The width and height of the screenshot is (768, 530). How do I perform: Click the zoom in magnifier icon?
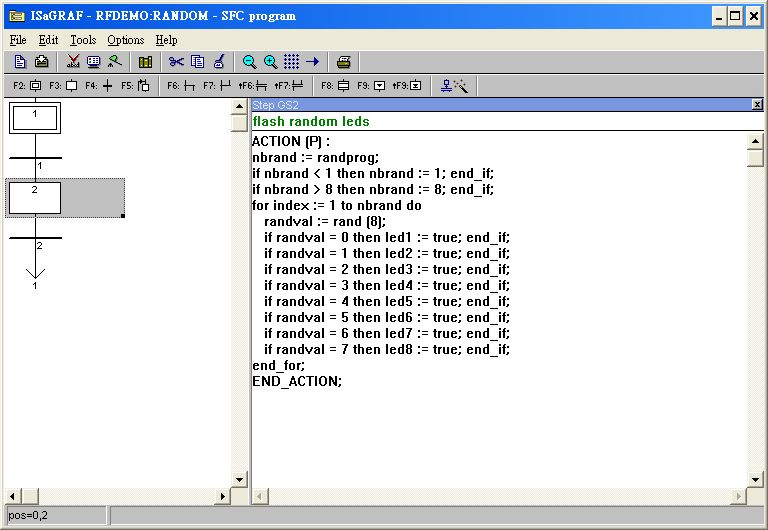[x=270, y=62]
